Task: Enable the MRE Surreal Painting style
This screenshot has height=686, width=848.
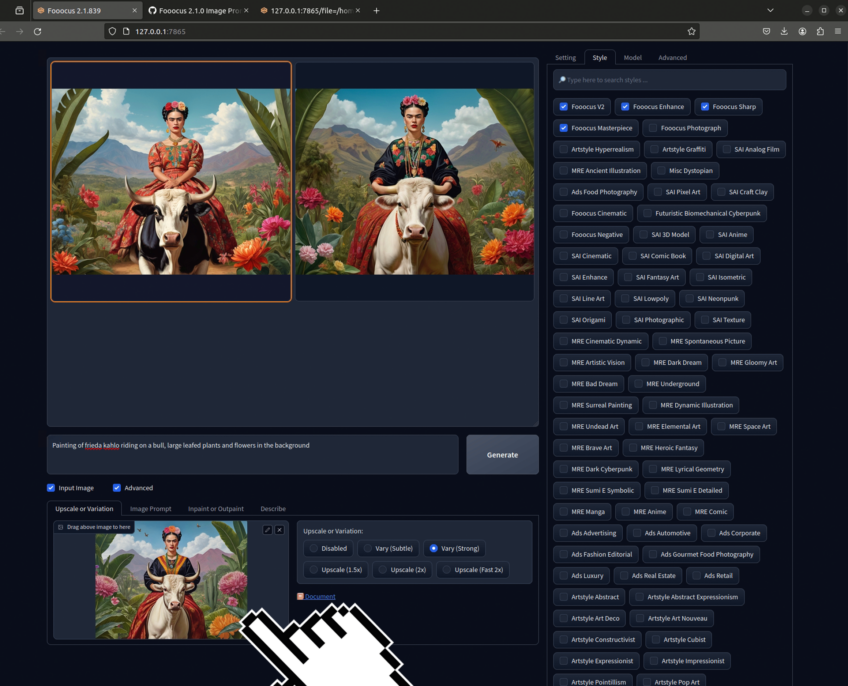Action: [564, 405]
